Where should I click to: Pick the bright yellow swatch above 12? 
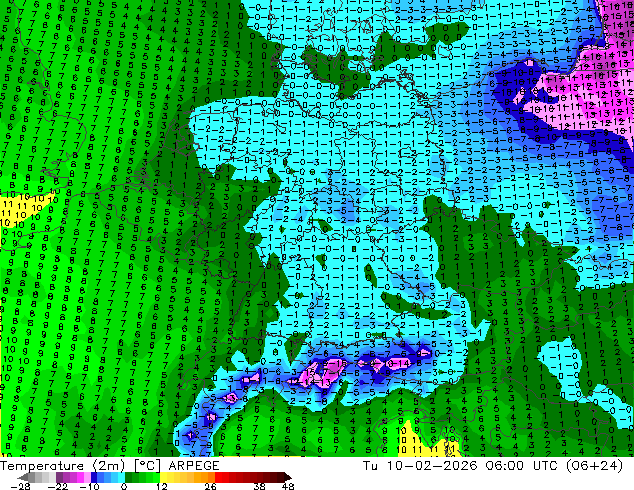[163, 477]
